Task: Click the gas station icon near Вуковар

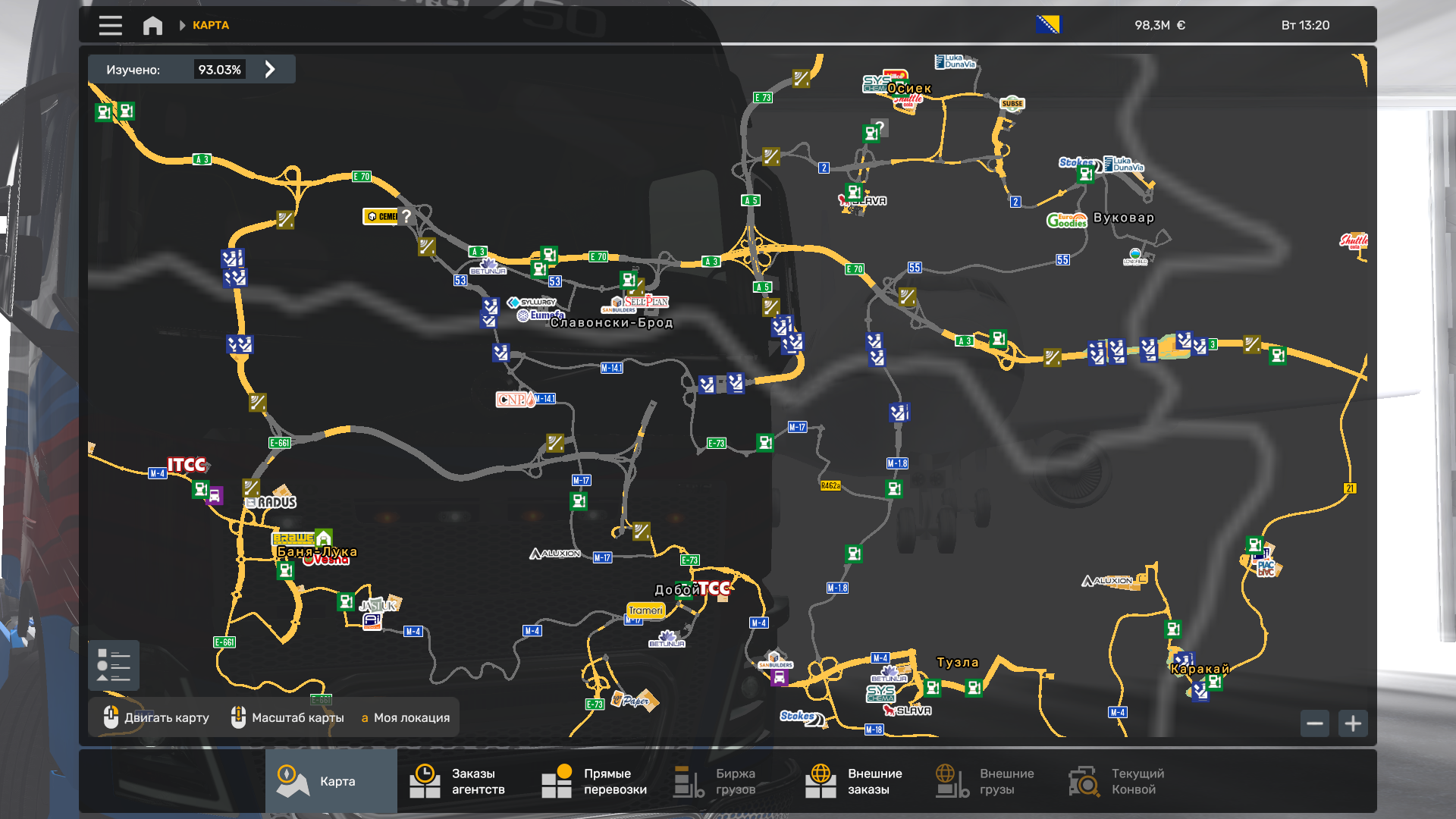Action: pos(1086,174)
